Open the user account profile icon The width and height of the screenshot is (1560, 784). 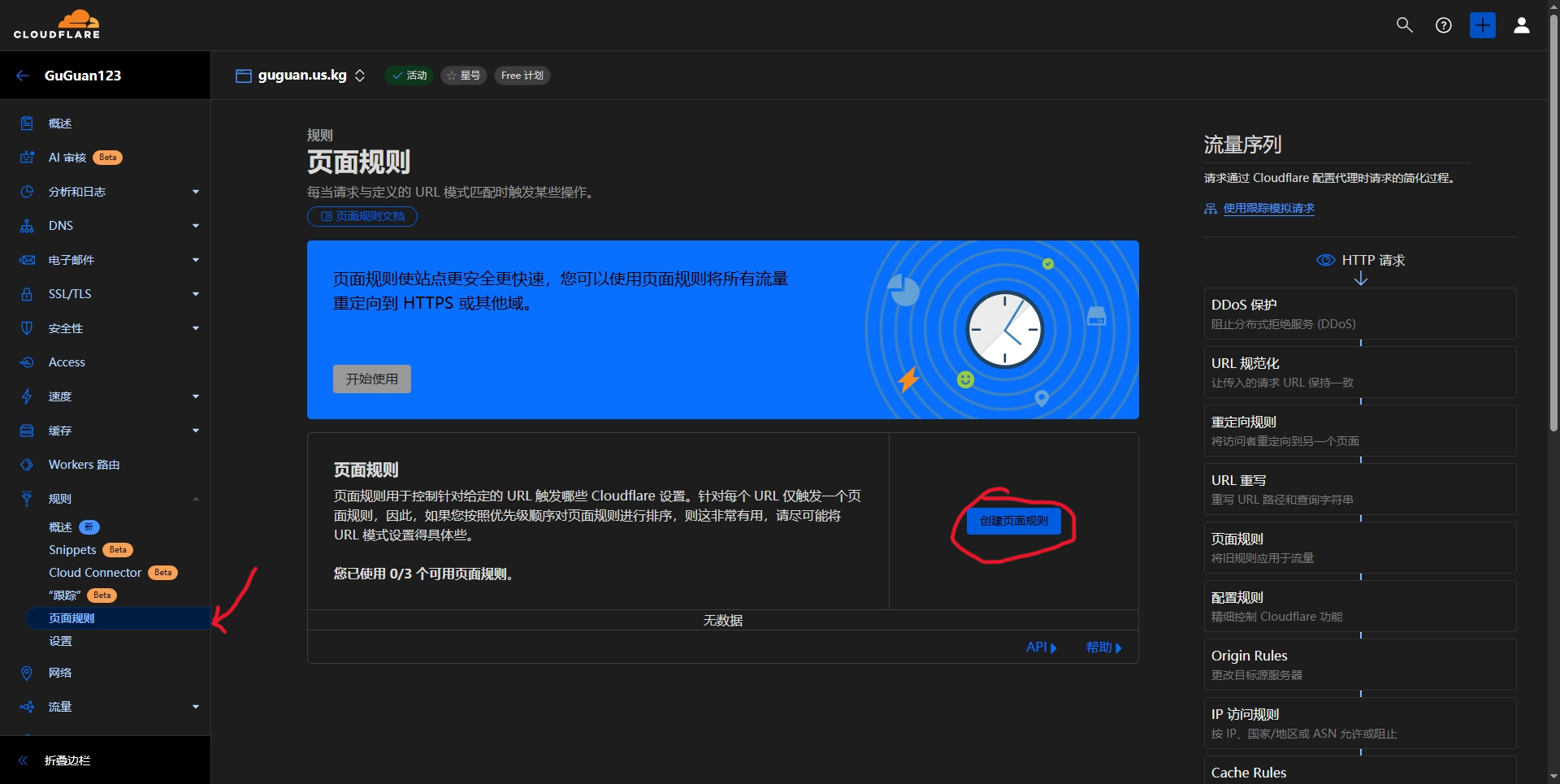[1521, 25]
